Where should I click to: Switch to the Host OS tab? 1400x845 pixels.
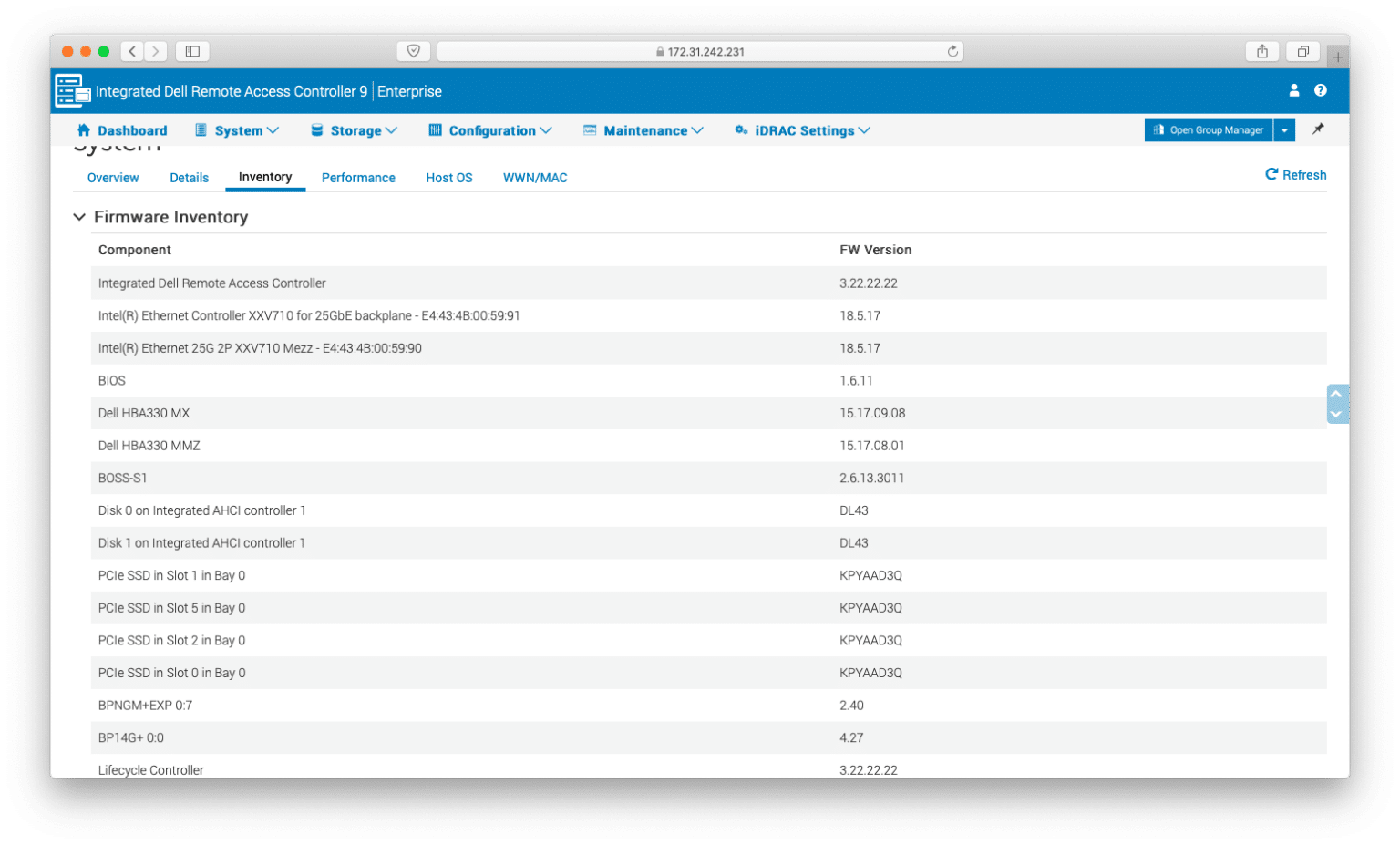coord(449,178)
